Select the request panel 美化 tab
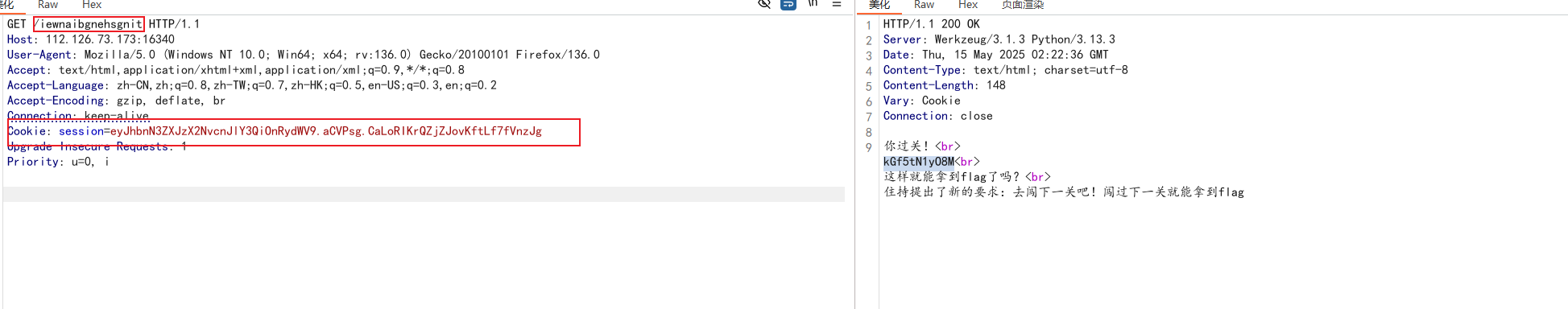The height and width of the screenshot is (309, 1568). pyautogui.click(x=8, y=5)
